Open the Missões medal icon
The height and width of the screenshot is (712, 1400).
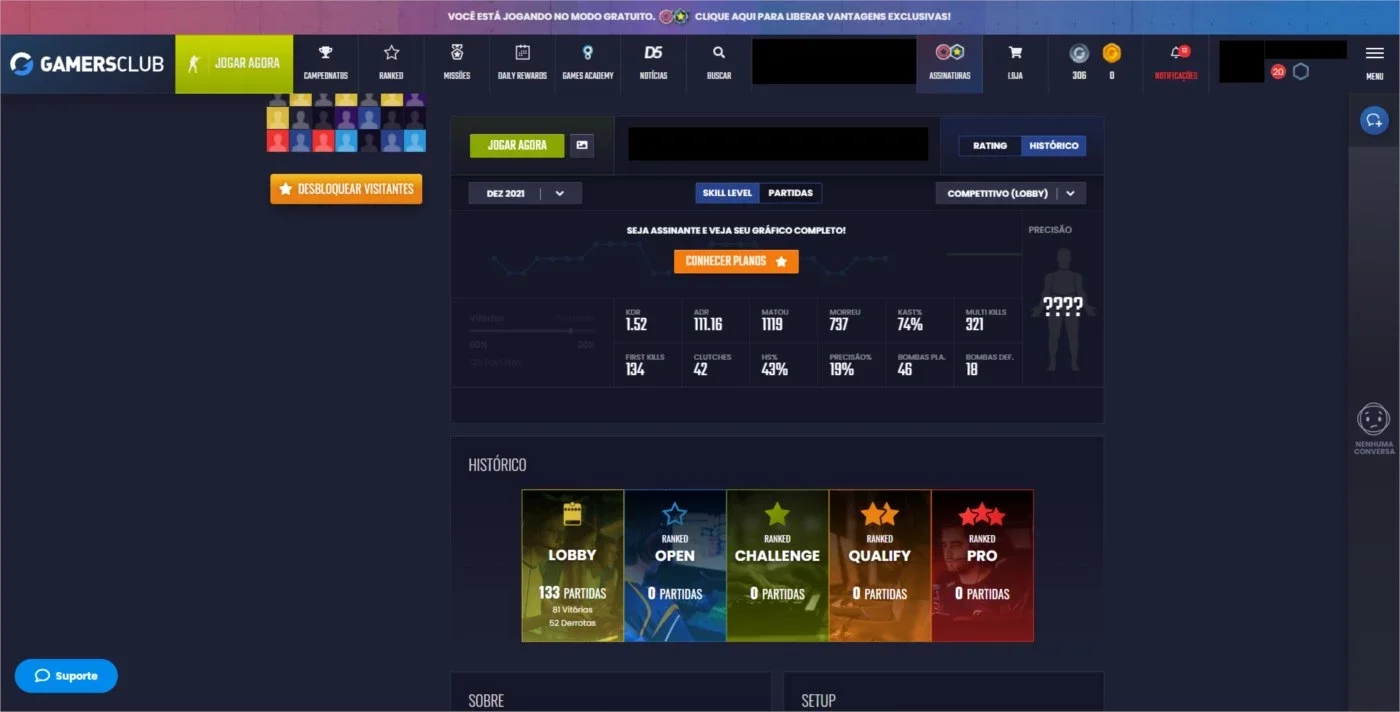(x=456, y=53)
